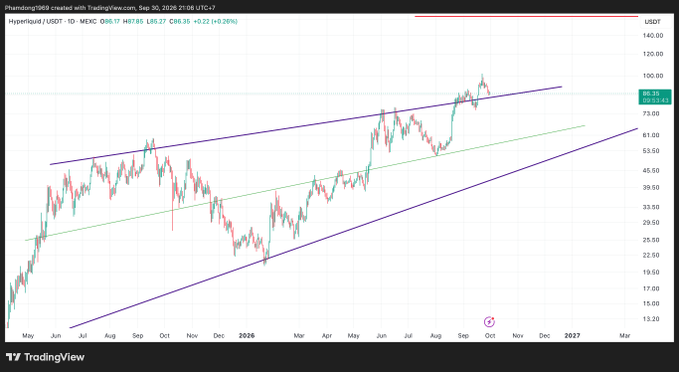Click the 13.20 price axis label
The width and height of the screenshot is (679, 372).
(651, 319)
